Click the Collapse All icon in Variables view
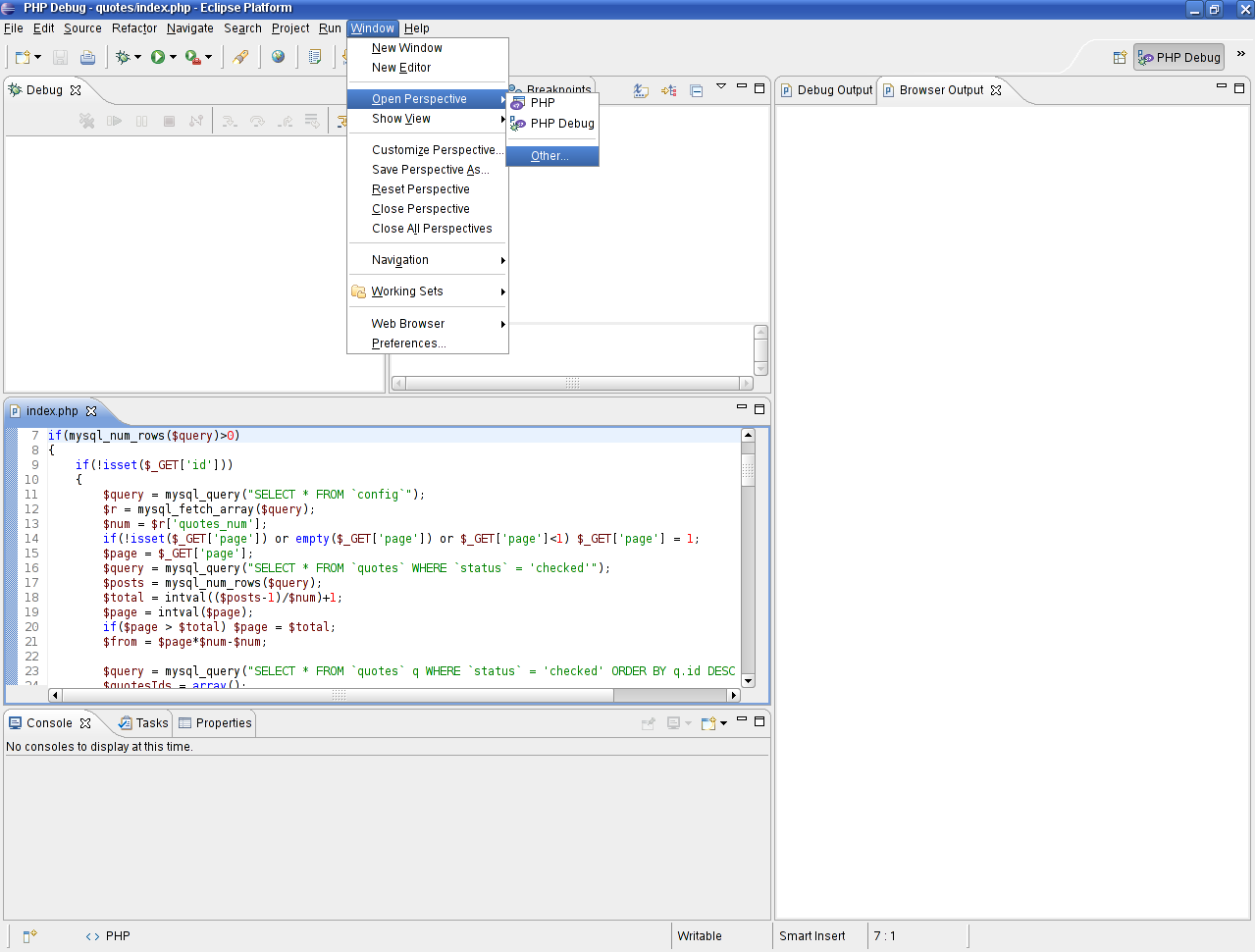The height and width of the screenshot is (952, 1256). pyautogui.click(x=697, y=90)
